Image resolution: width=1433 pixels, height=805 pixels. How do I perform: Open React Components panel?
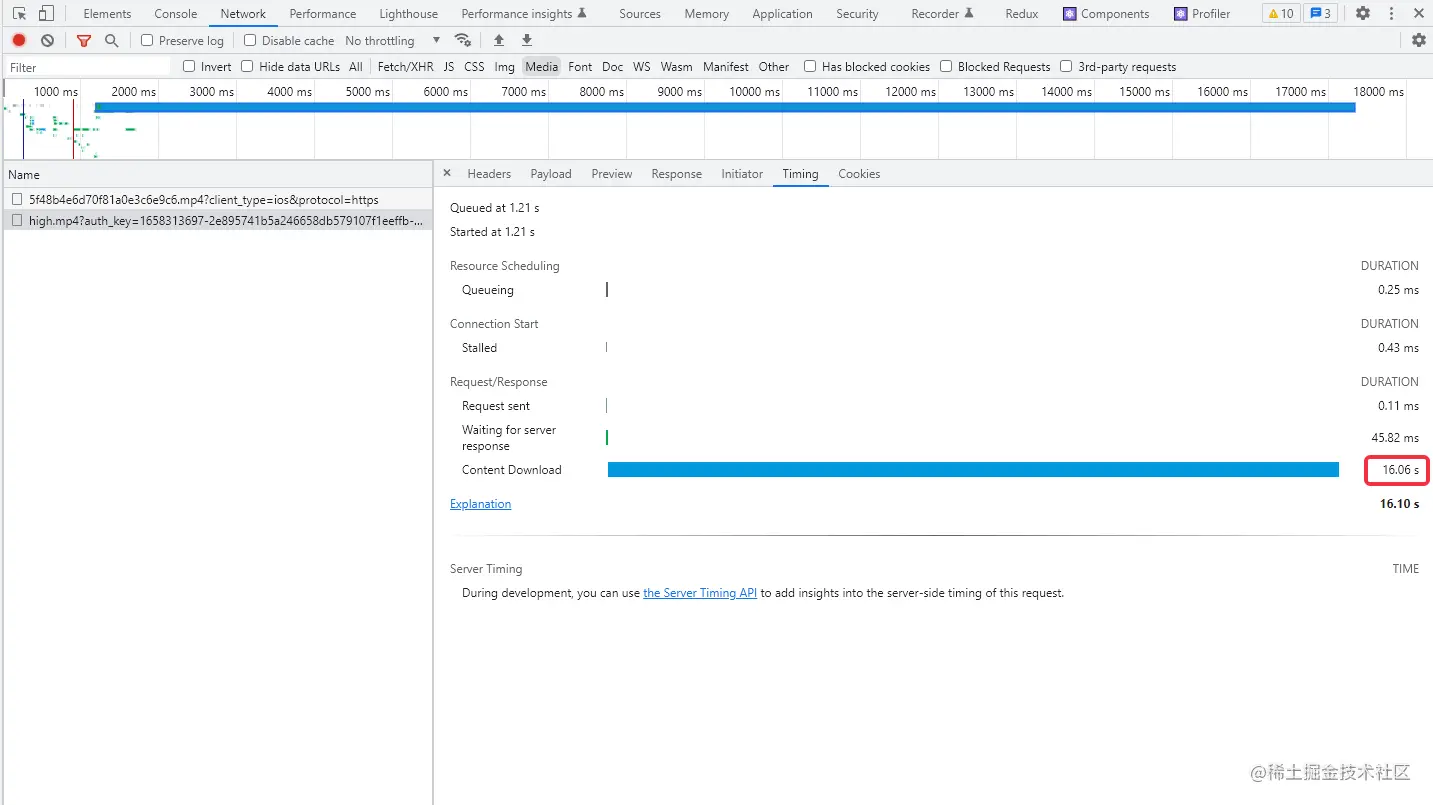[1106, 14]
